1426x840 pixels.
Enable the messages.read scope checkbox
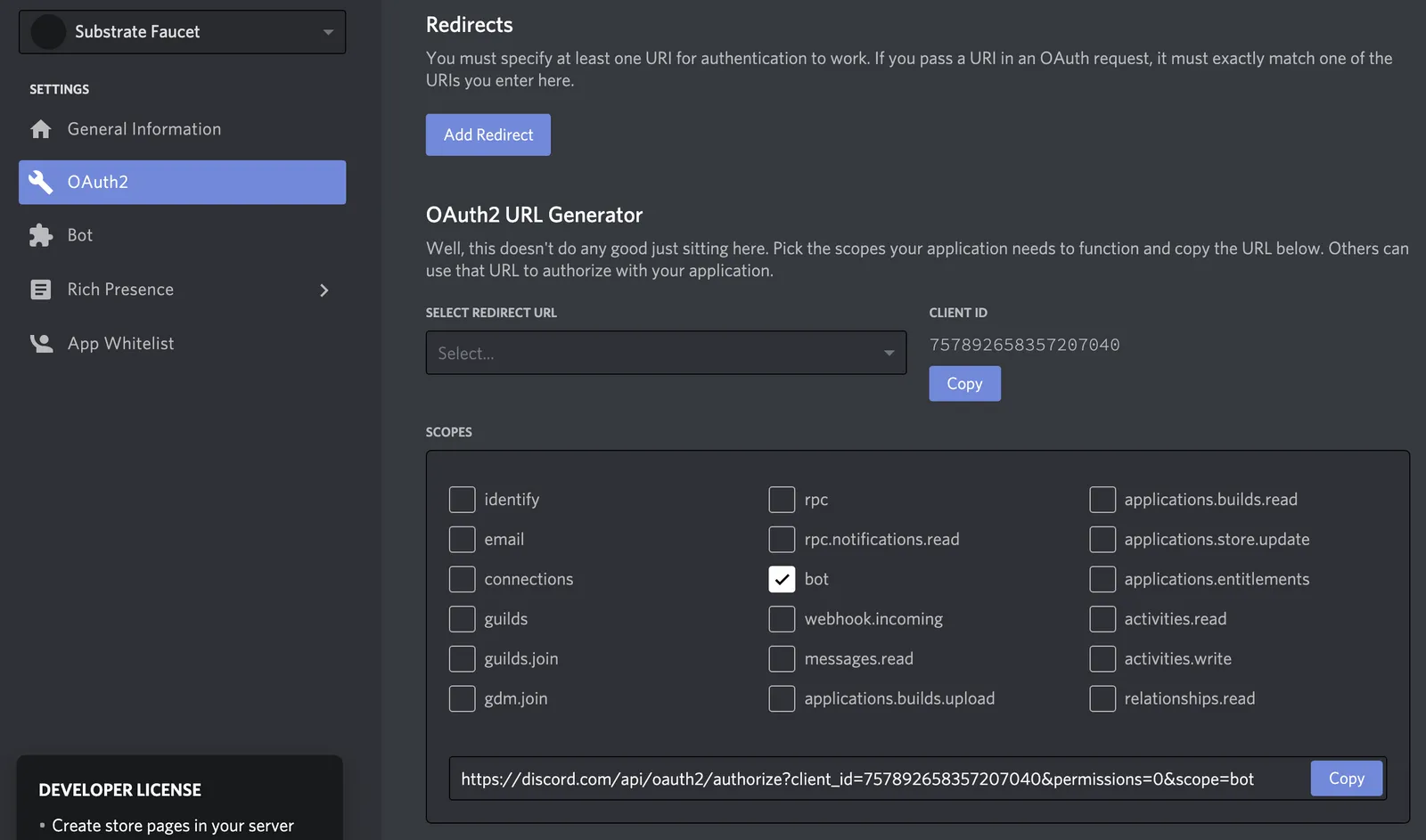782,658
